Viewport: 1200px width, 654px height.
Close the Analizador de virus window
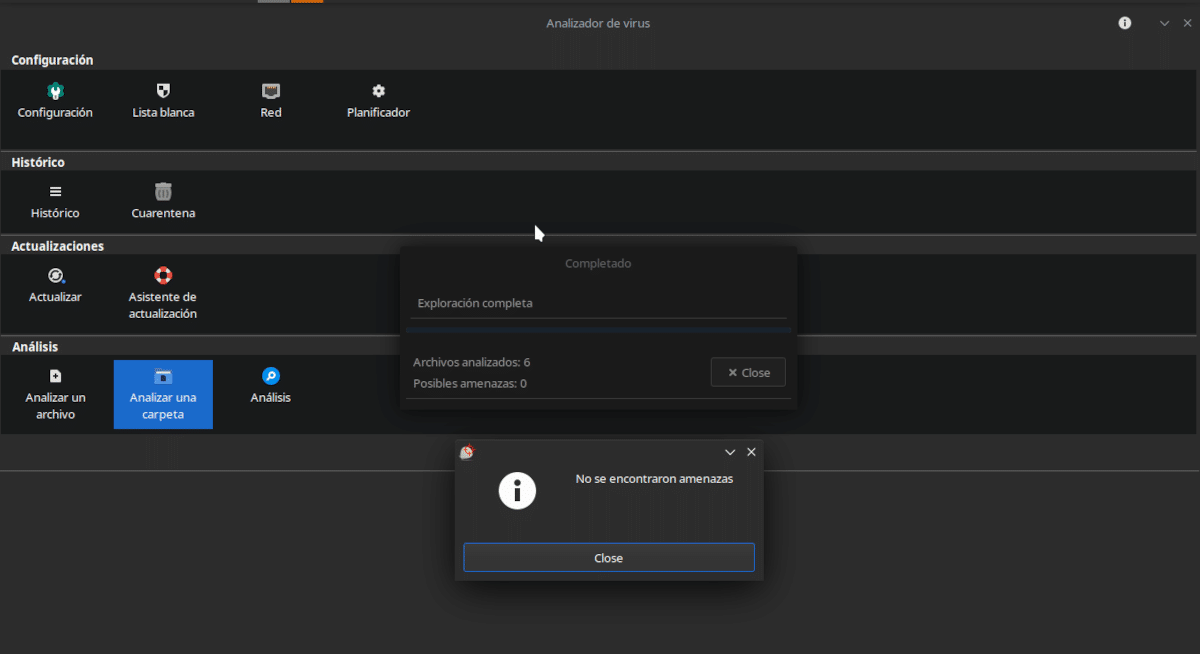pos(1186,23)
